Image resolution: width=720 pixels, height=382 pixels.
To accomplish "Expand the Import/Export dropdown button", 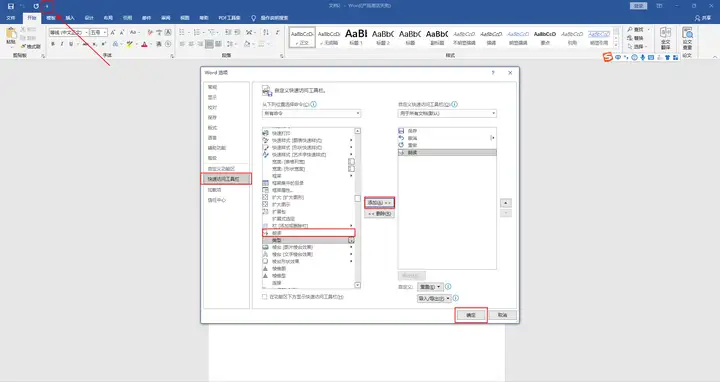I will [x=434, y=298].
